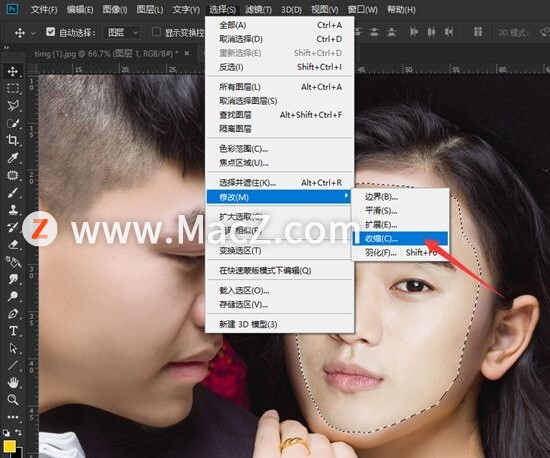
Task: Select the Hand tool
Action: tap(13, 383)
